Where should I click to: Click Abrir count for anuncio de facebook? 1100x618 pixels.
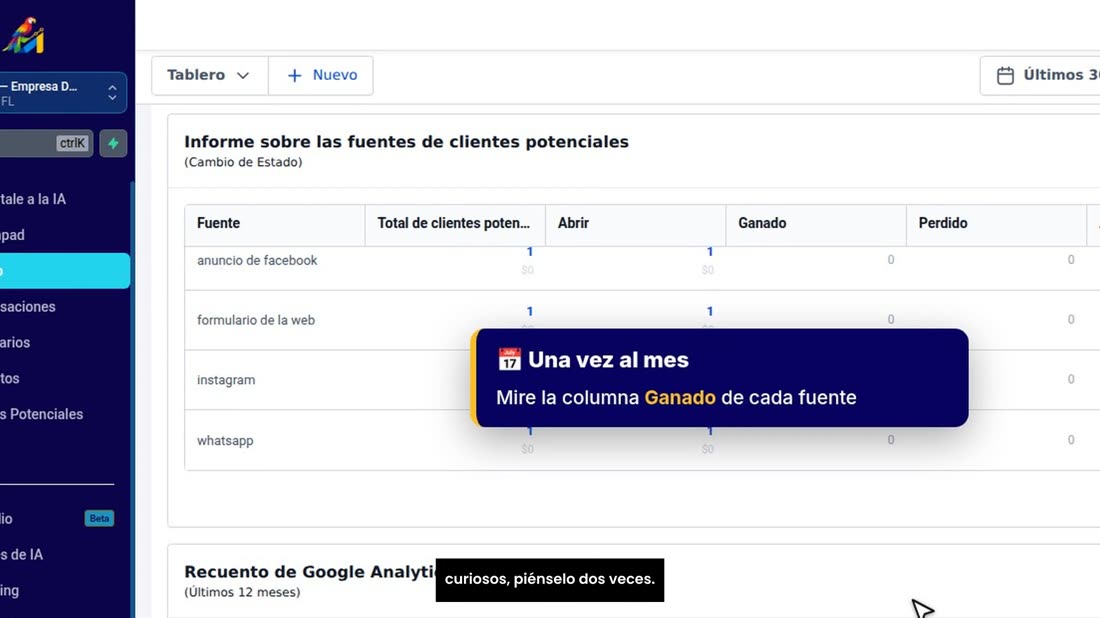pos(710,252)
